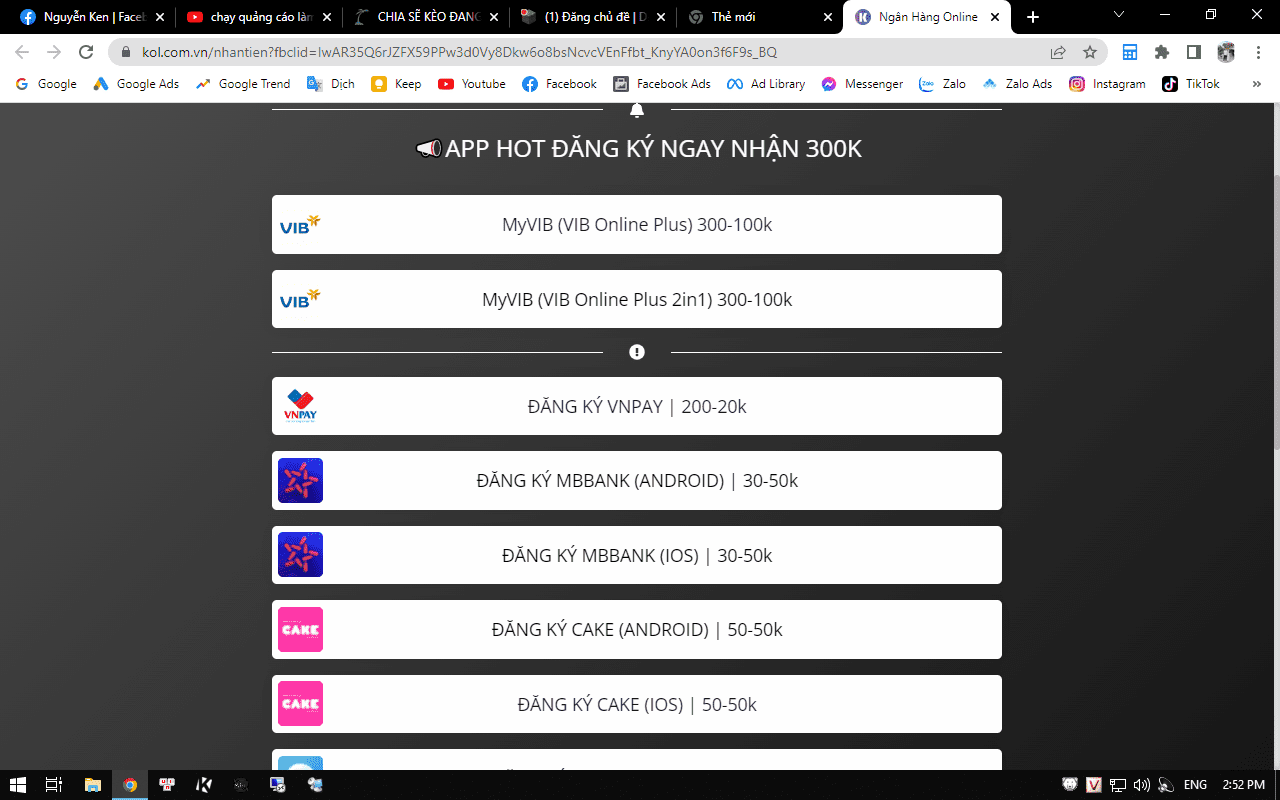Open the Google Ads bookmark

136,84
